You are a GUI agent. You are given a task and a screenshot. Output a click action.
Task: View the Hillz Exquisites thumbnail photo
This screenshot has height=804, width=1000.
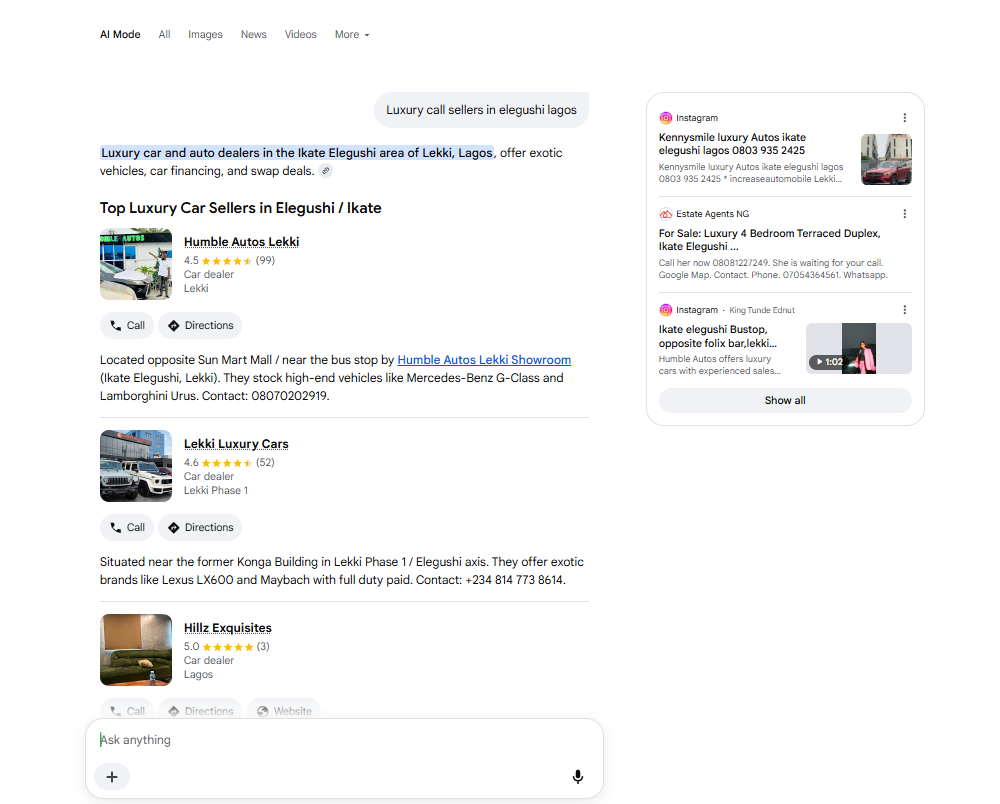click(136, 650)
